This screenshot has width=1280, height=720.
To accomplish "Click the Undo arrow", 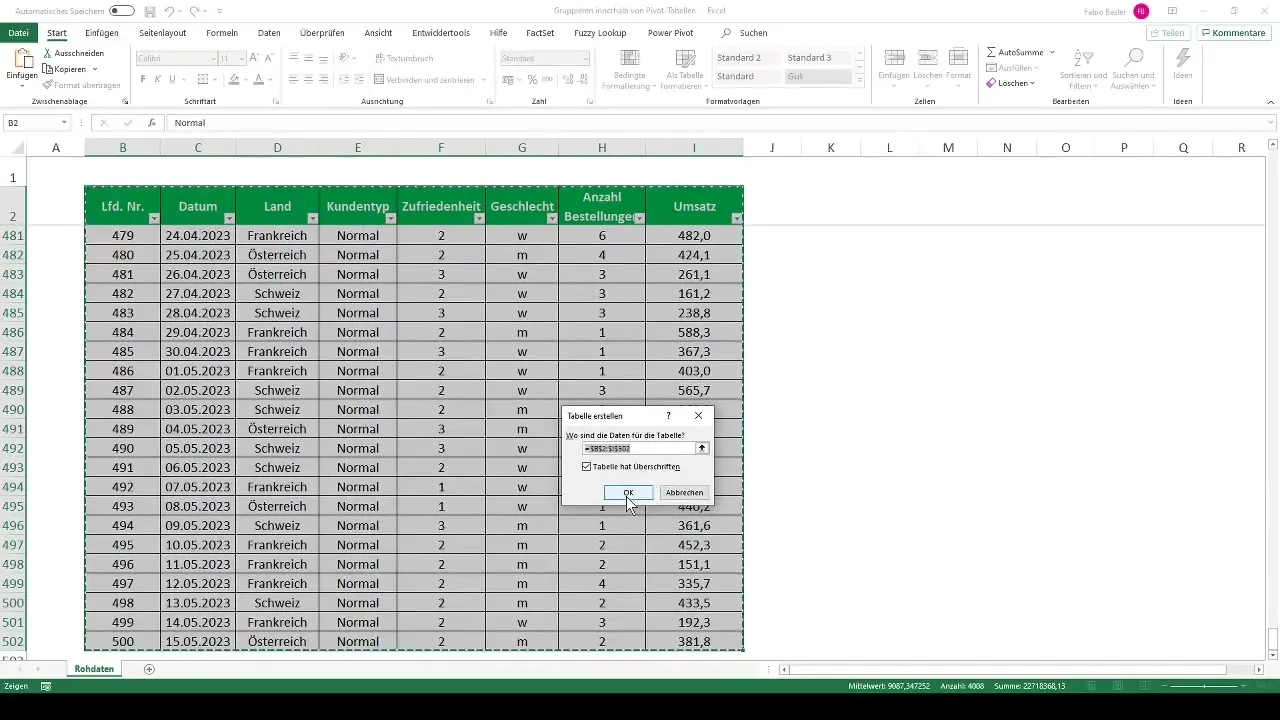I will pyautogui.click(x=170, y=11).
